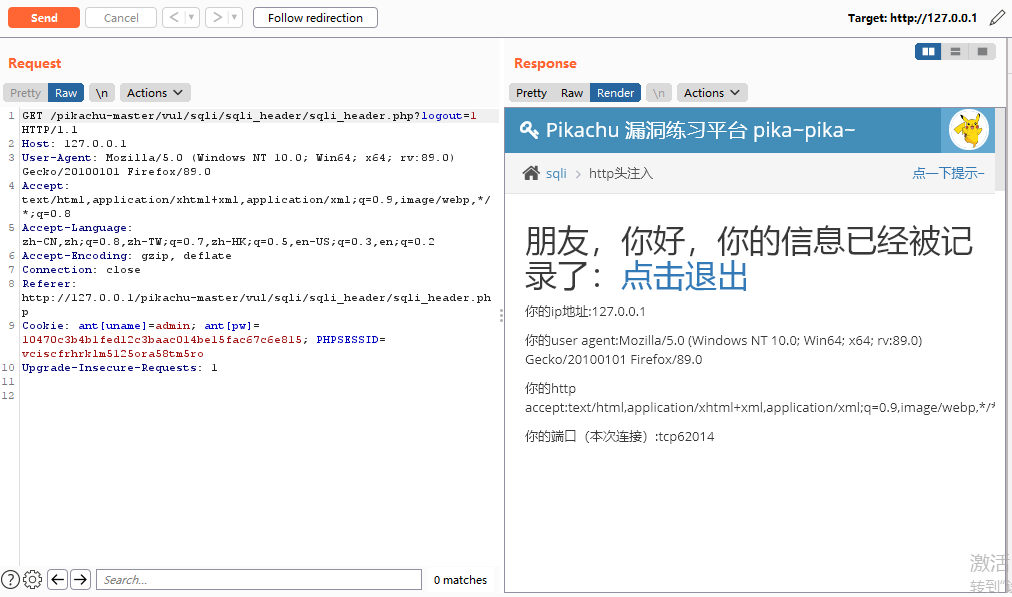The width and height of the screenshot is (1012, 597).
Task: Click the request Search input field
Action: (259, 580)
